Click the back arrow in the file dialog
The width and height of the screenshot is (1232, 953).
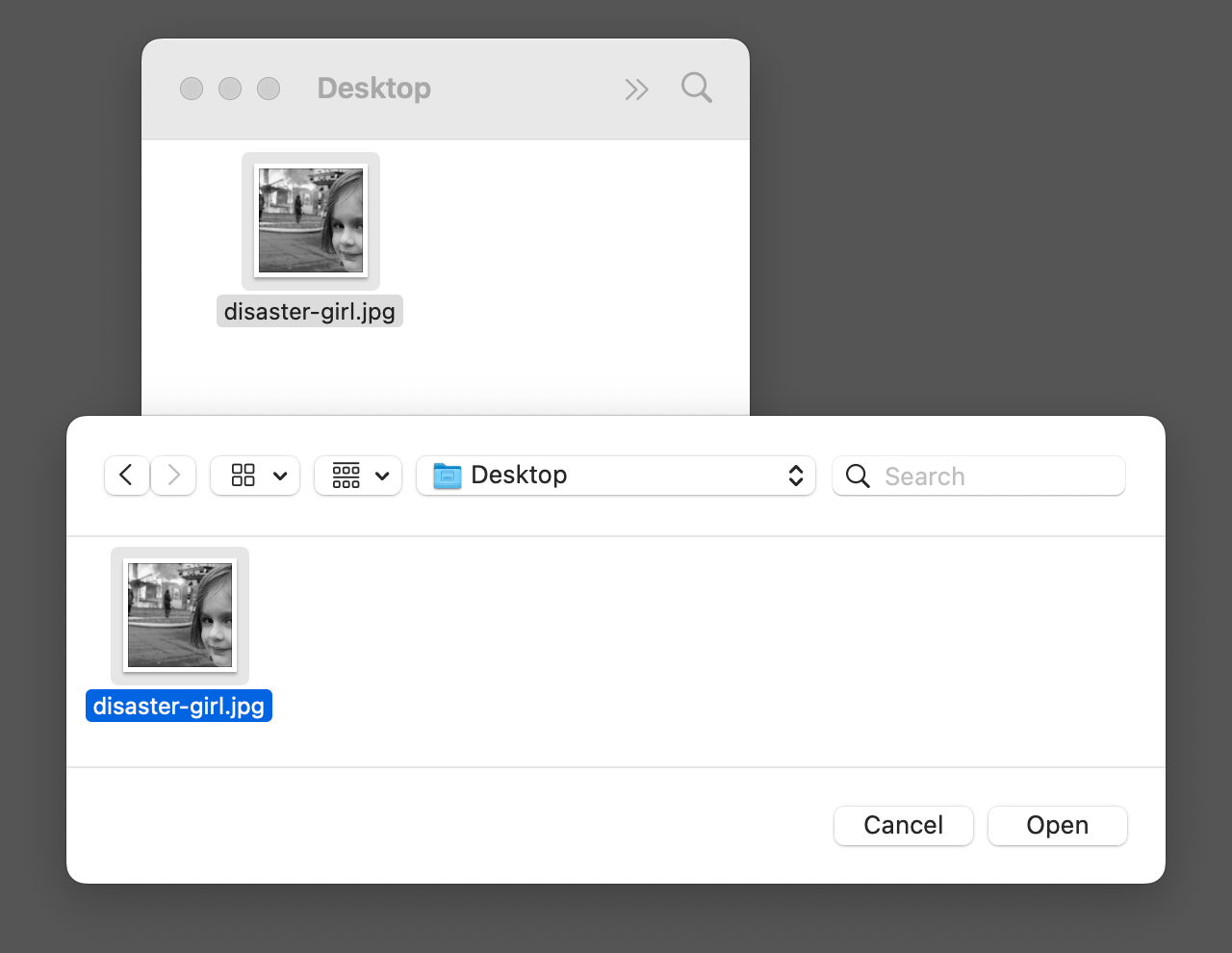pos(126,476)
